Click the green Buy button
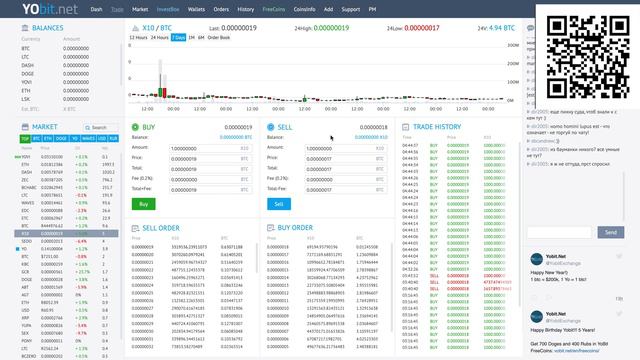The image size is (640, 360). pyautogui.click(x=144, y=204)
